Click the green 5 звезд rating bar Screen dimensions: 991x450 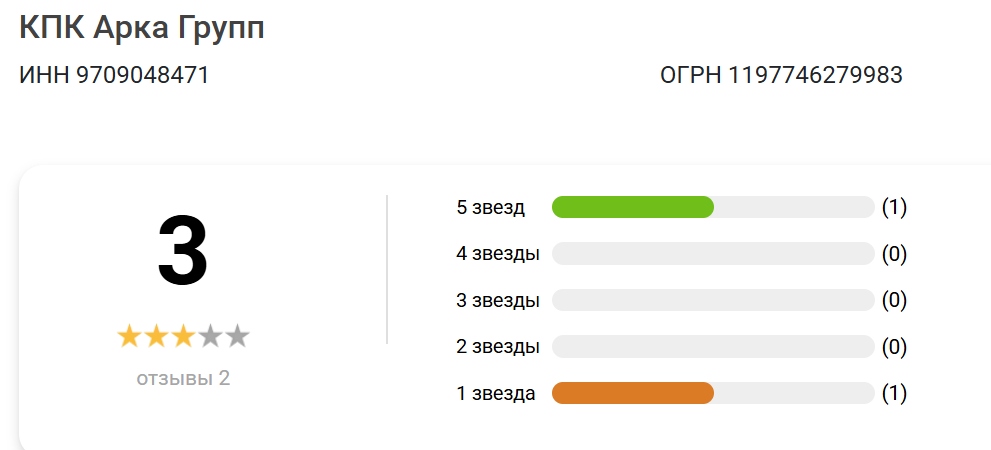633,207
